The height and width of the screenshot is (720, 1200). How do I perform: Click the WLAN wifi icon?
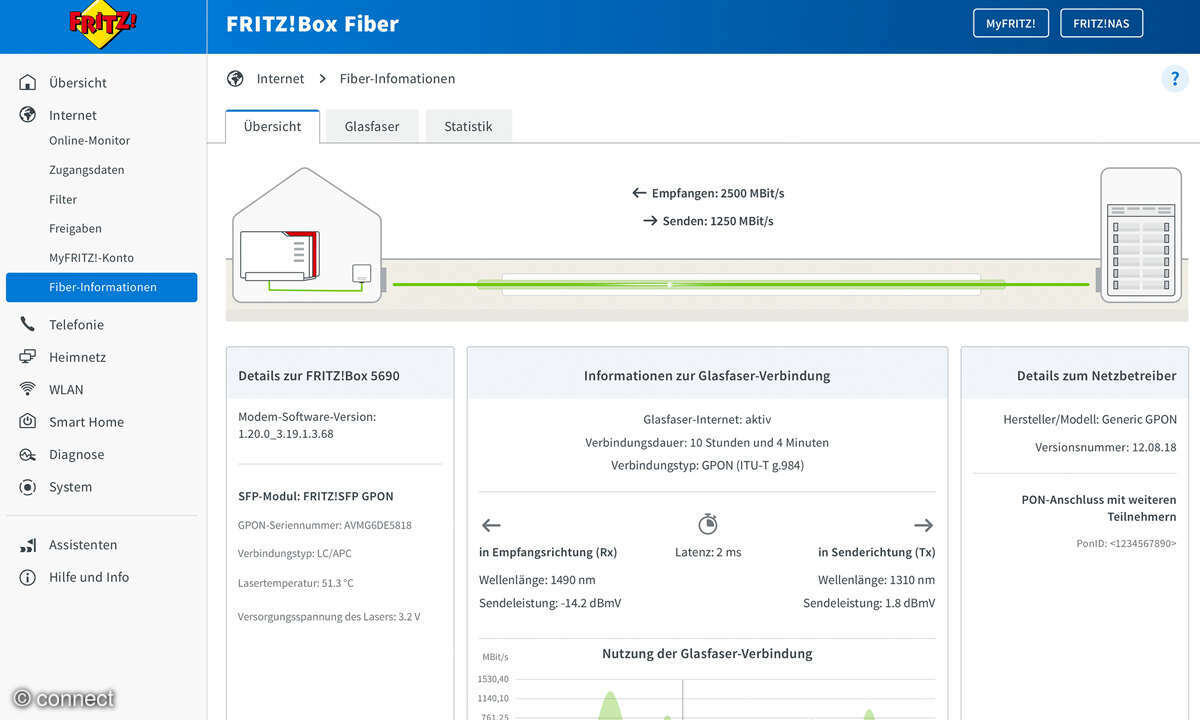click(28, 389)
